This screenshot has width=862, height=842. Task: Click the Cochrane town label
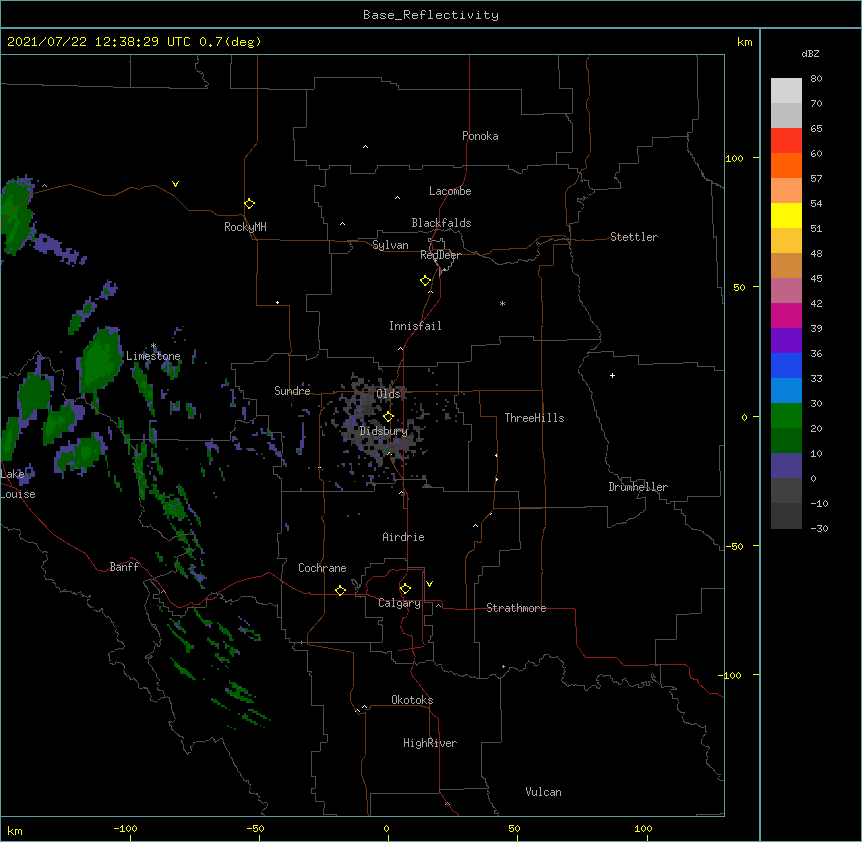322,568
